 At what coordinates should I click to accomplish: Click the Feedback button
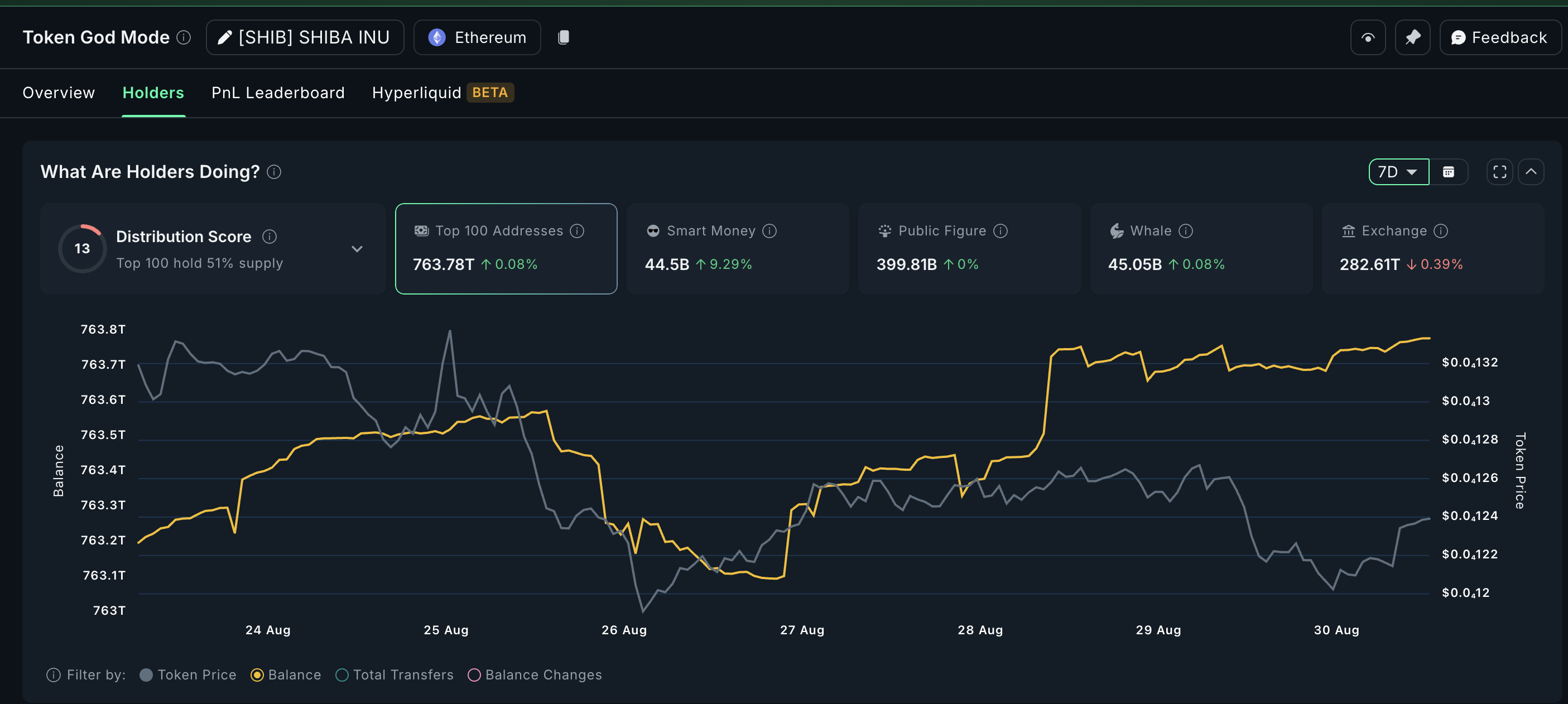pos(1499,37)
